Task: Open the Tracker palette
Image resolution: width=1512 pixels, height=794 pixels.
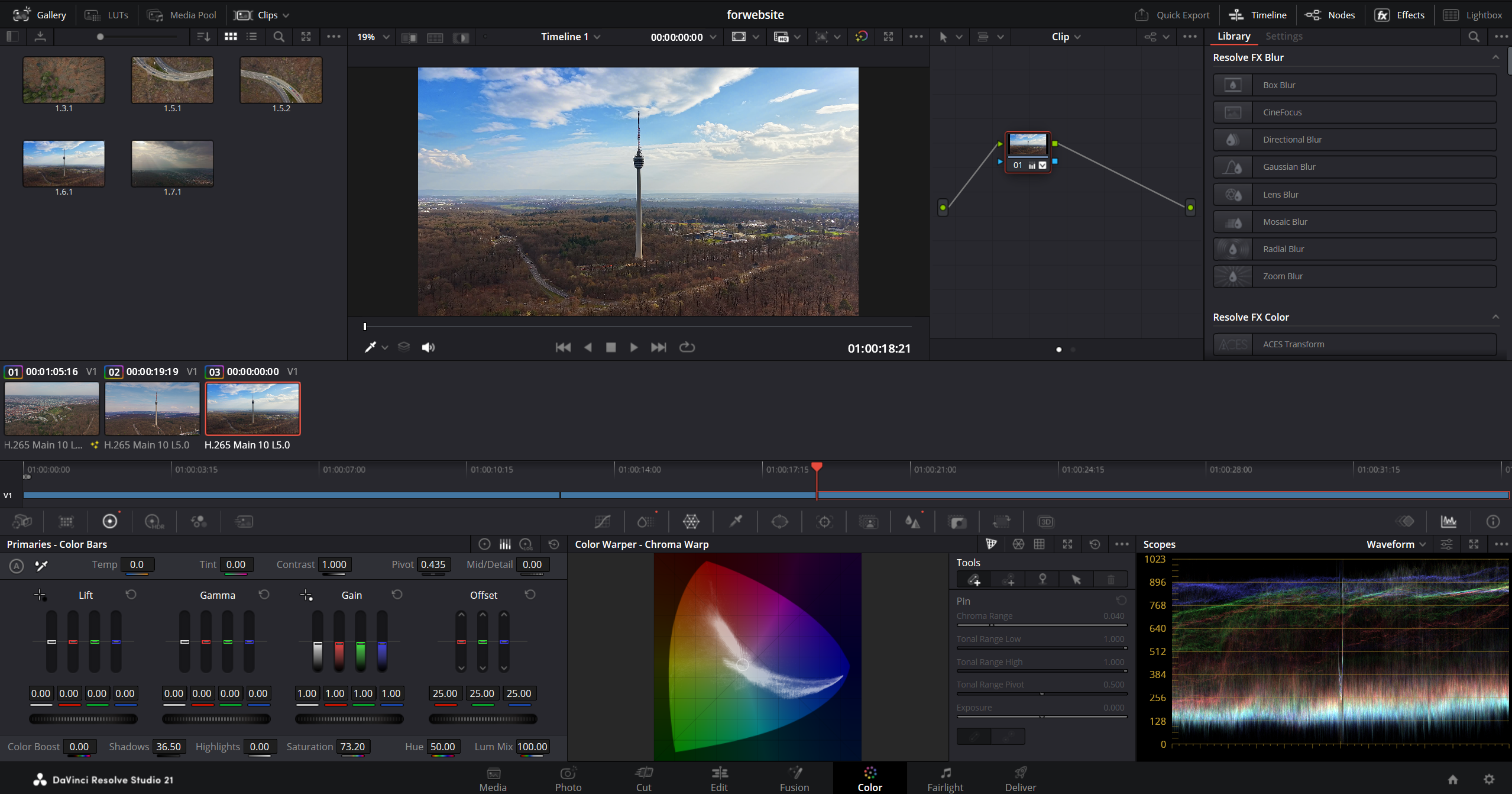Action: coord(824,521)
